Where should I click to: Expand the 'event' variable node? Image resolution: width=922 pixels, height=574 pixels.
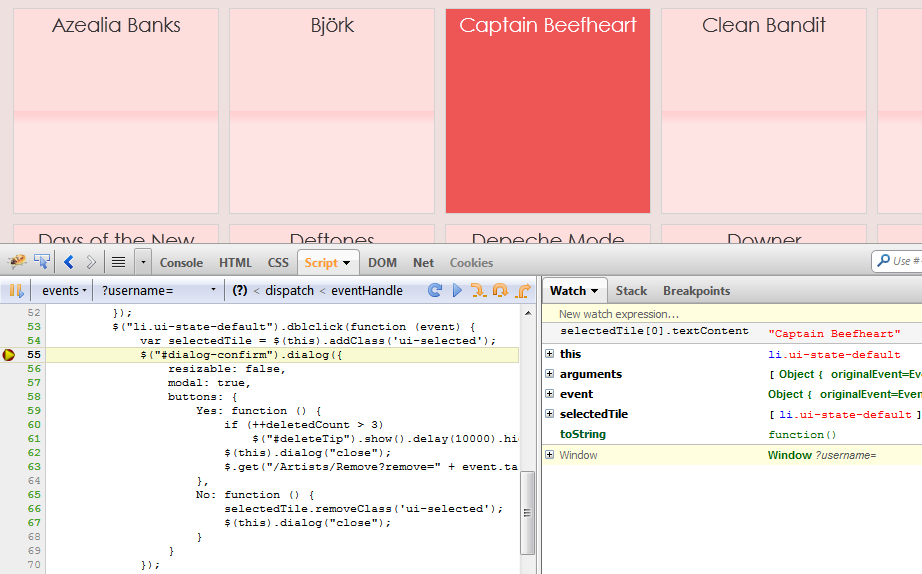click(549, 393)
